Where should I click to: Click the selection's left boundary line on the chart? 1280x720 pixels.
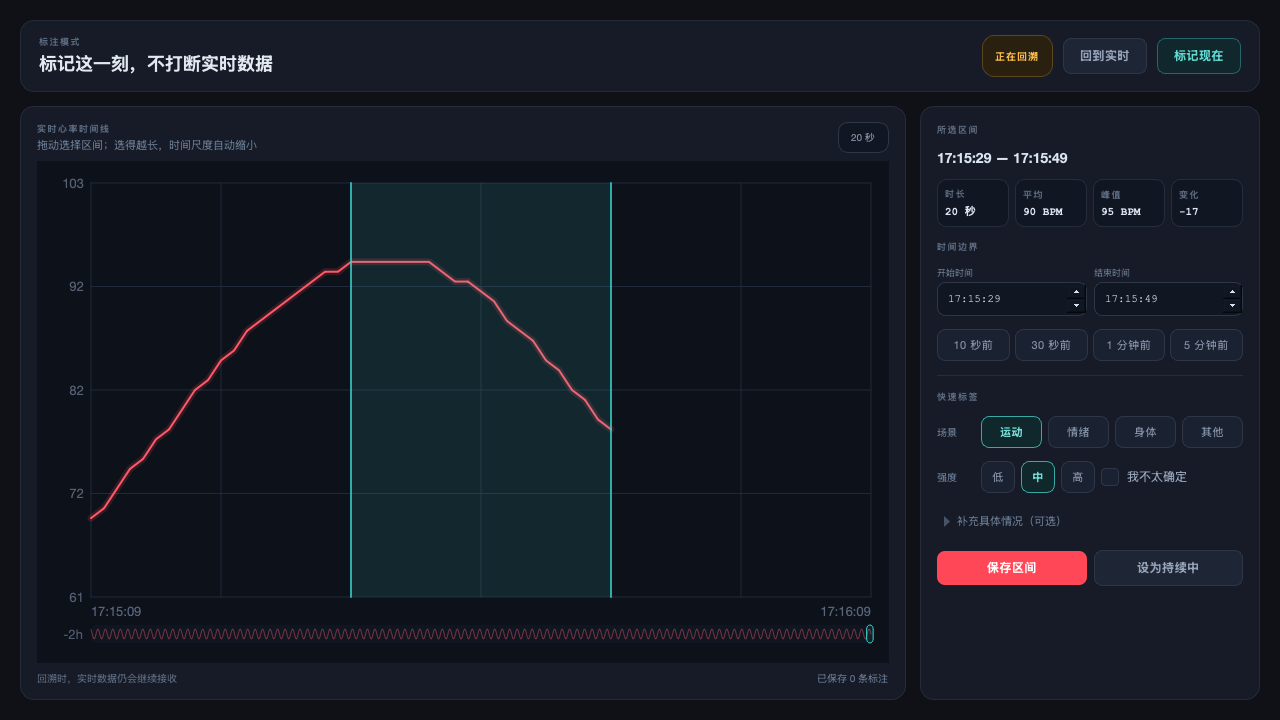351,390
